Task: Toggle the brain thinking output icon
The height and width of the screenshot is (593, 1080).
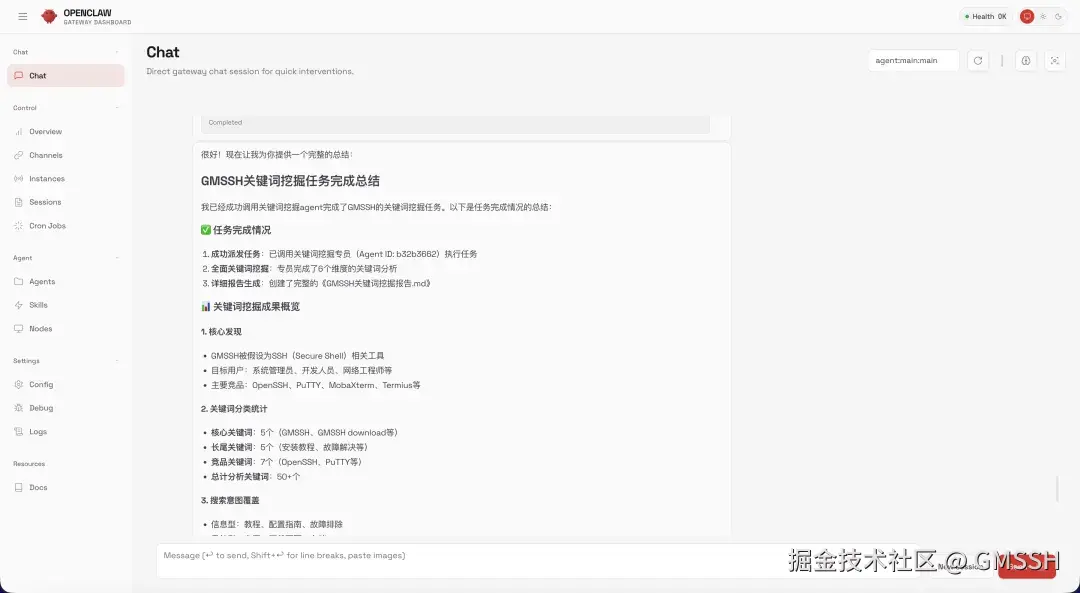Action: (x=1026, y=61)
